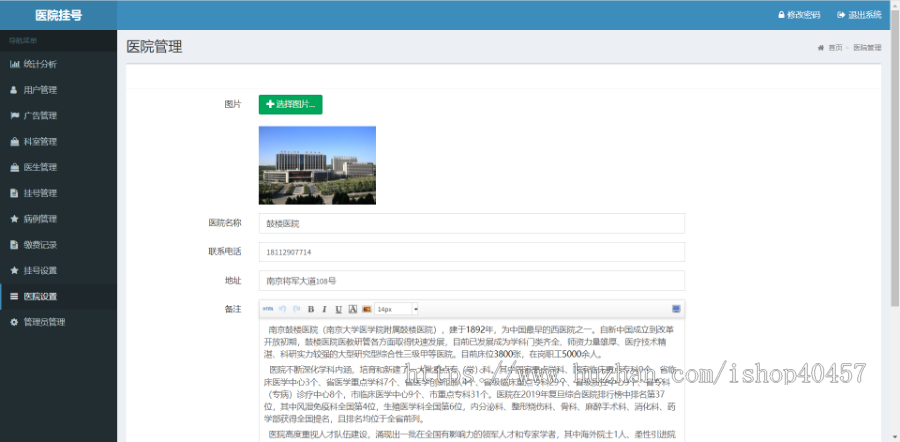Image resolution: width=900 pixels, height=442 pixels.
Task: Open the 管理员管理 menu item
Action: 59,323
